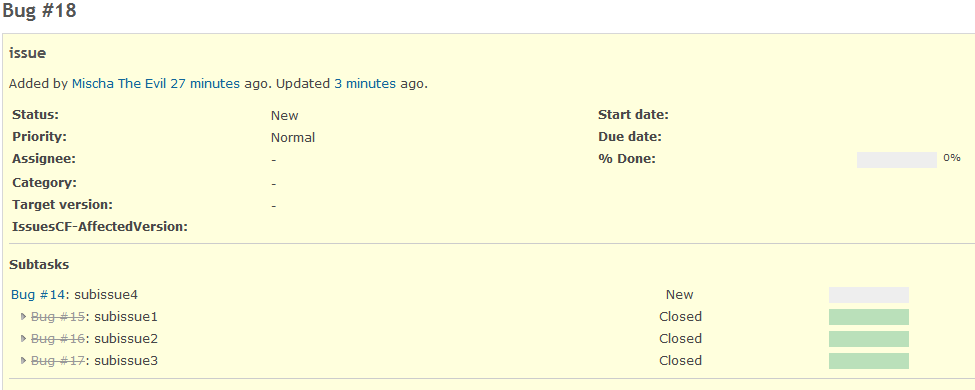
Task: Click the % Done progress bar
Action: coord(897,160)
